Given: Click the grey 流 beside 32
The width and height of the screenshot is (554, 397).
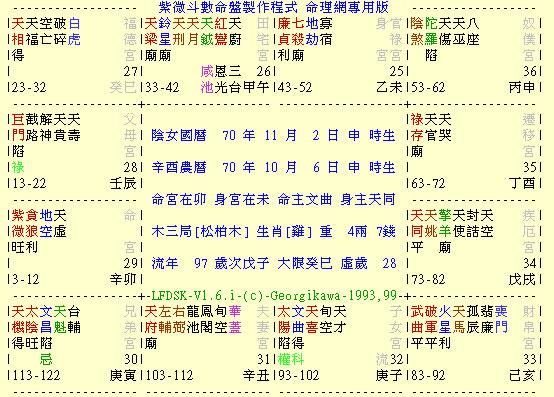Looking at the screenshot, I should [x=382, y=359].
